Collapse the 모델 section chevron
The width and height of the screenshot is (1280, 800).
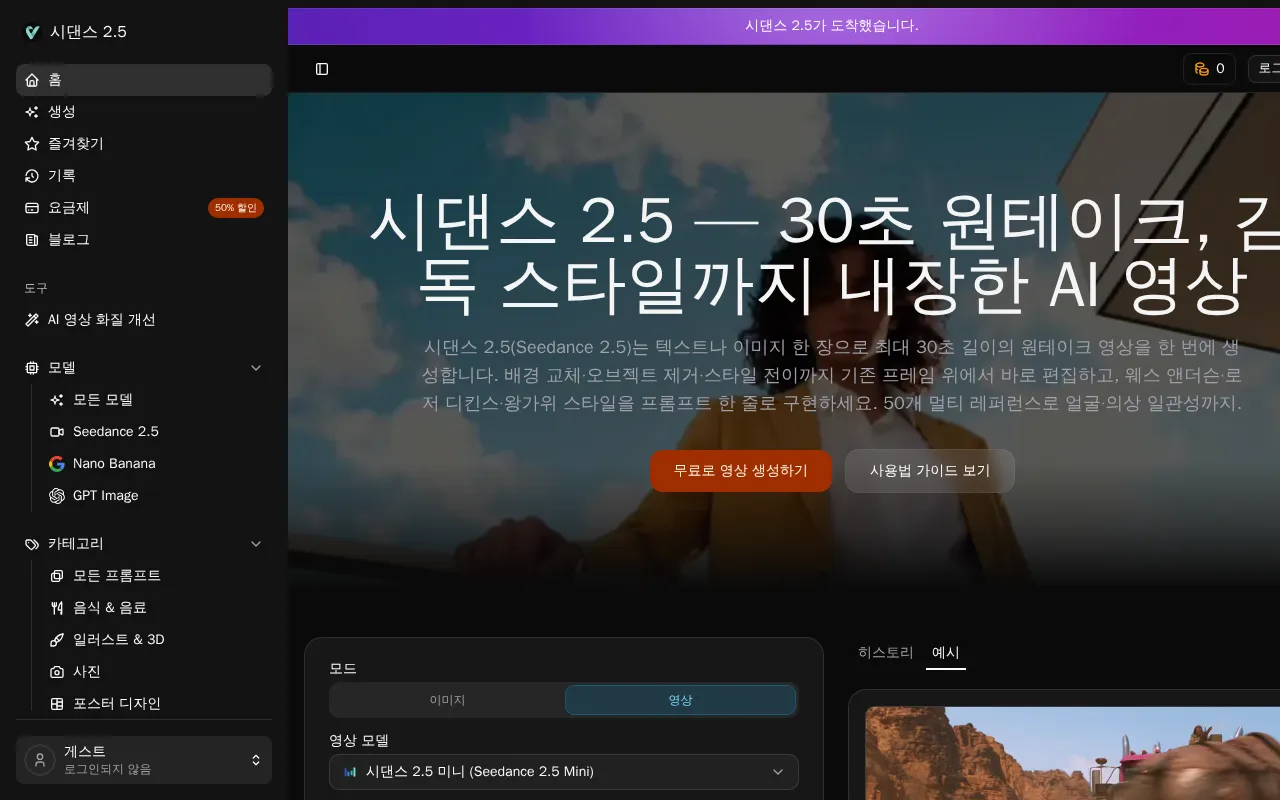(256, 368)
